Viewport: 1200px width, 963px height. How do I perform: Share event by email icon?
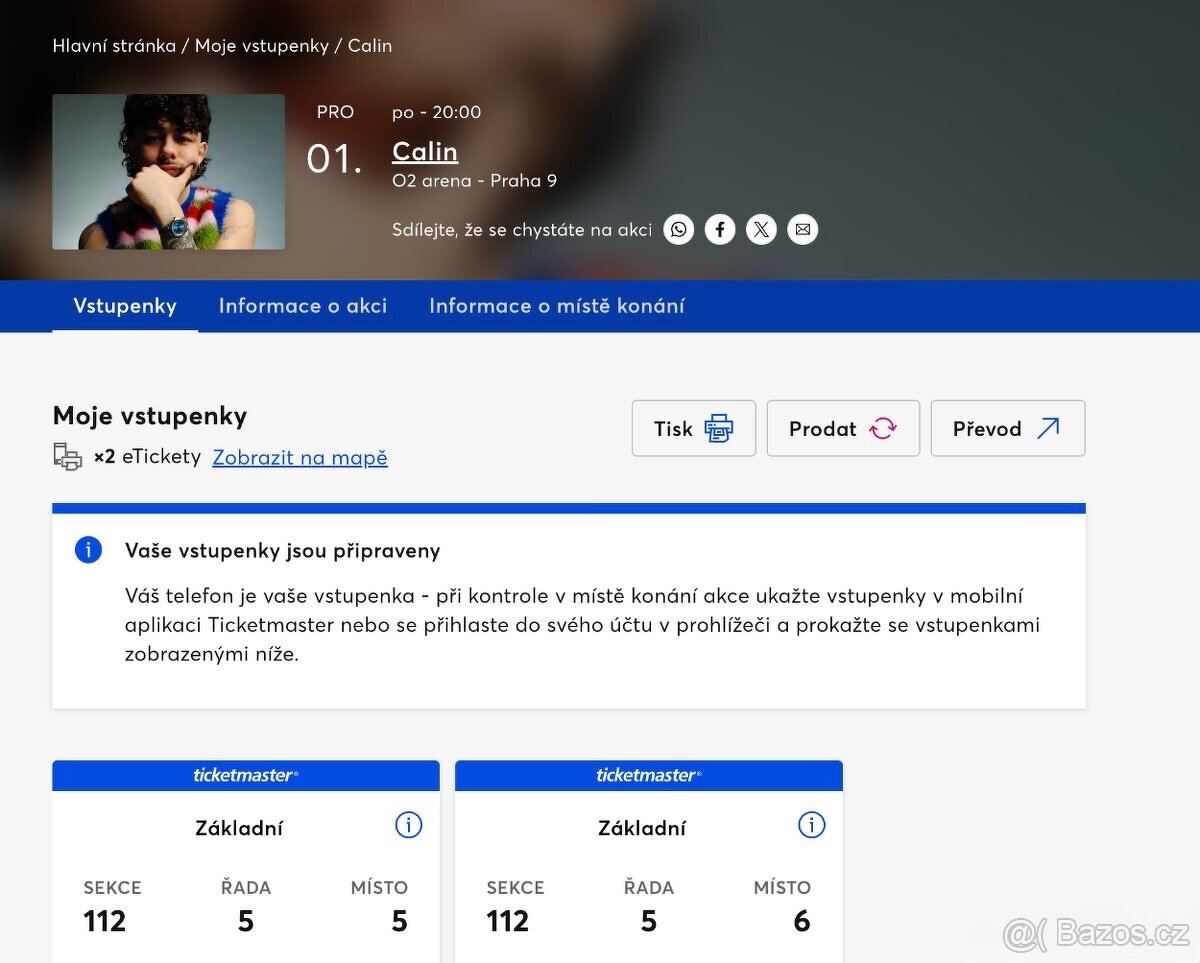(802, 230)
